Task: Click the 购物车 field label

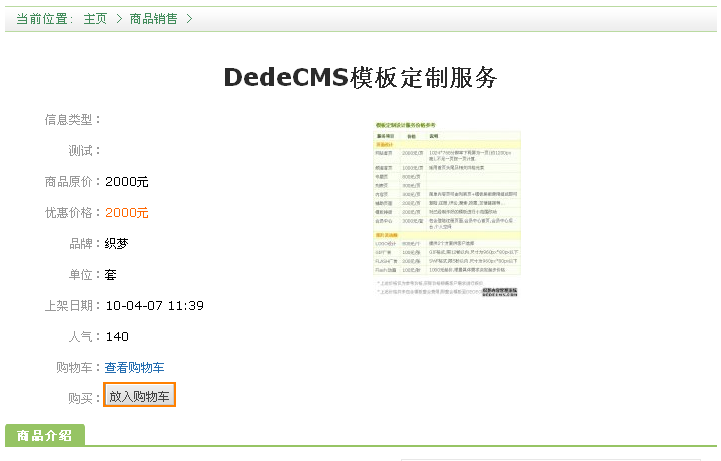Action: point(79,368)
